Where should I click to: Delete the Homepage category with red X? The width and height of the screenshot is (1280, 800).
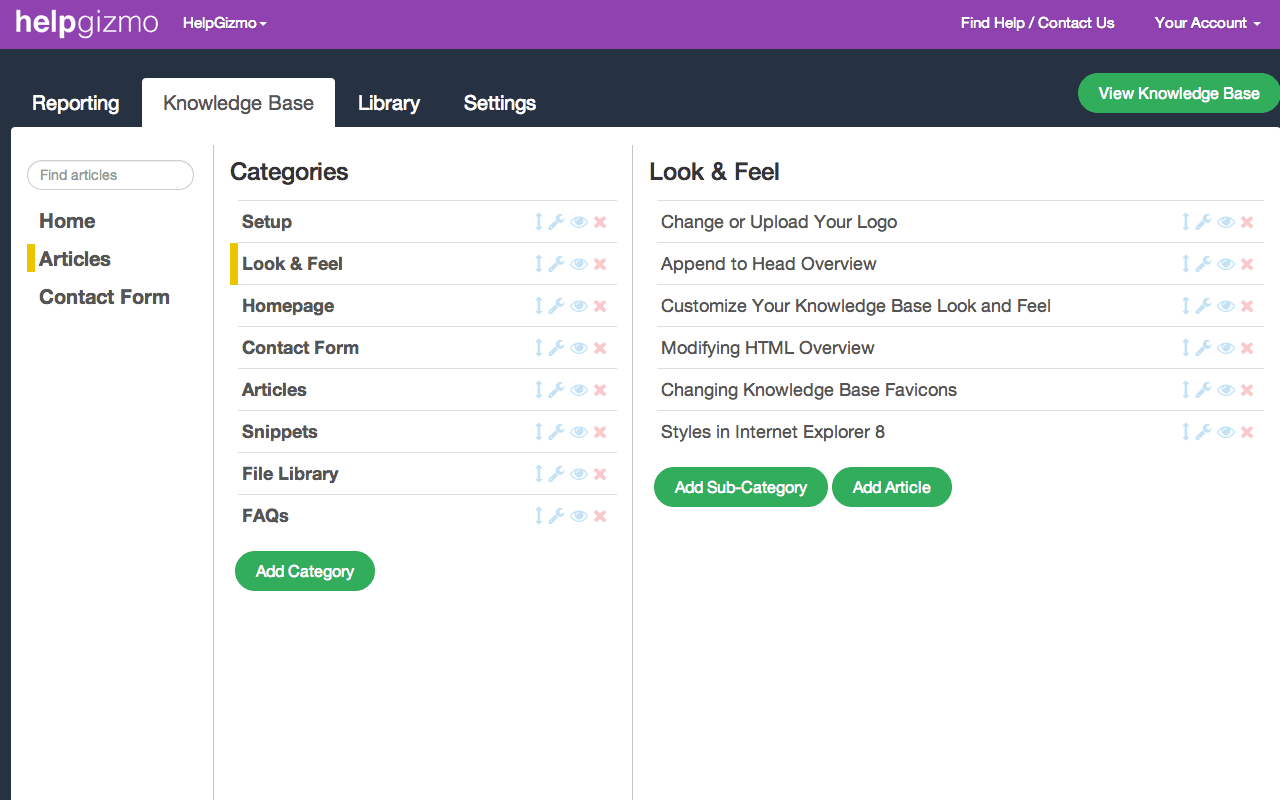point(600,306)
